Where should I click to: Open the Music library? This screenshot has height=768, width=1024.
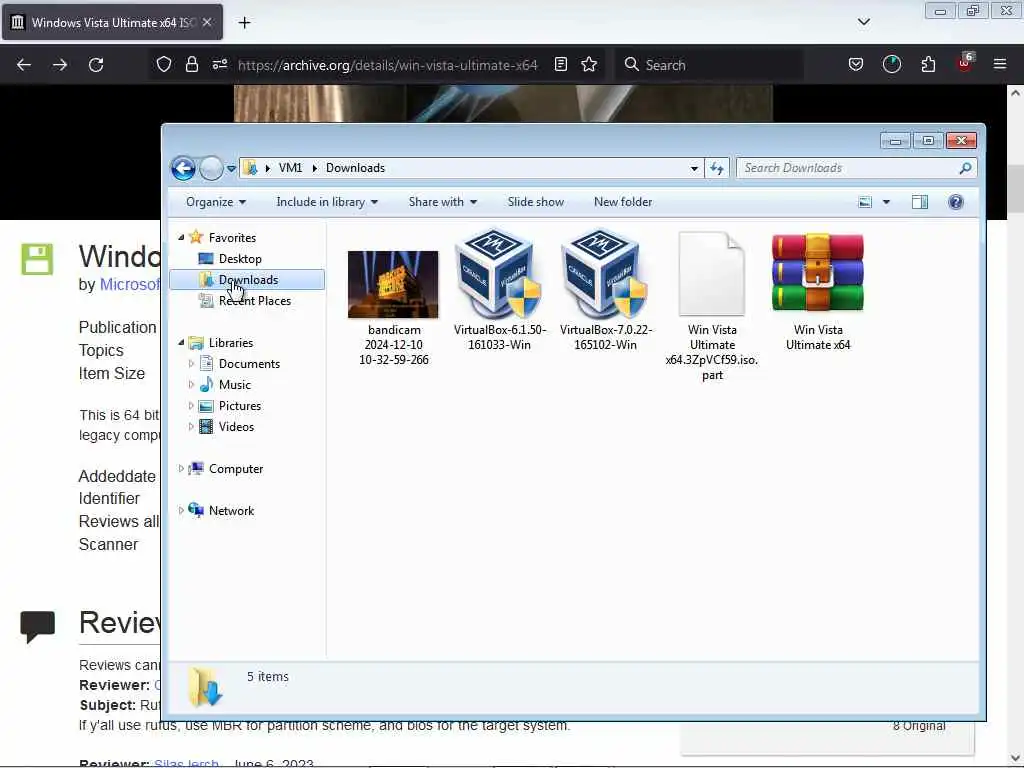pos(234,385)
